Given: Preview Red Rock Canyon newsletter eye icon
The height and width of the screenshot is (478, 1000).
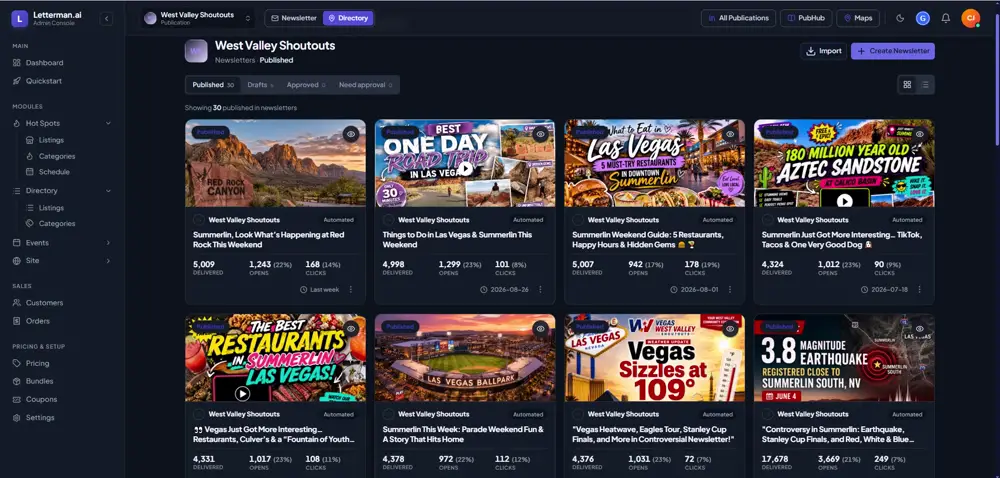Looking at the screenshot, I should click(x=351, y=134).
